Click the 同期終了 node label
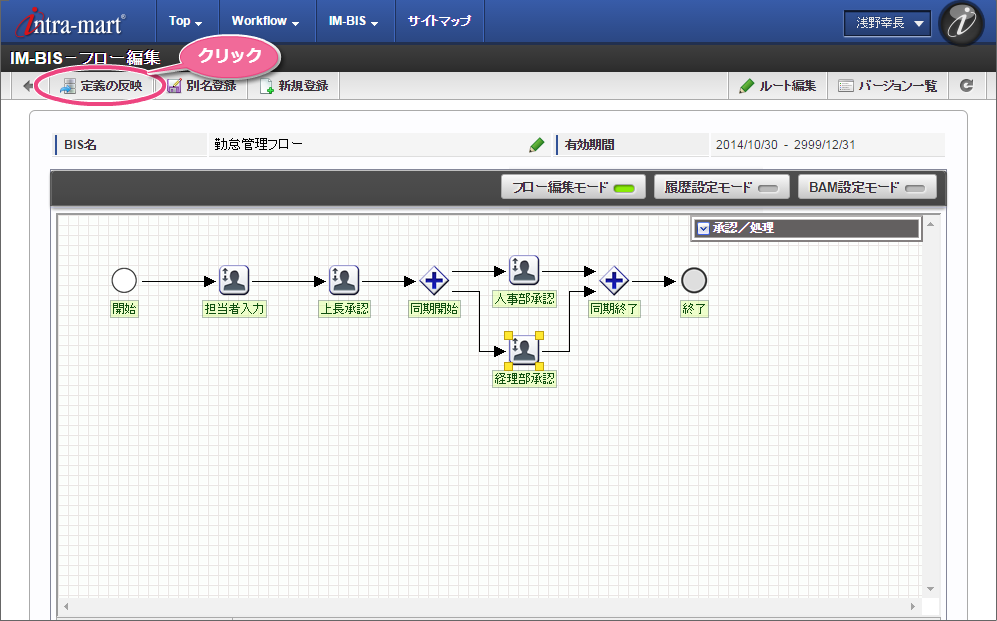This screenshot has width=997, height=621. click(614, 309)
